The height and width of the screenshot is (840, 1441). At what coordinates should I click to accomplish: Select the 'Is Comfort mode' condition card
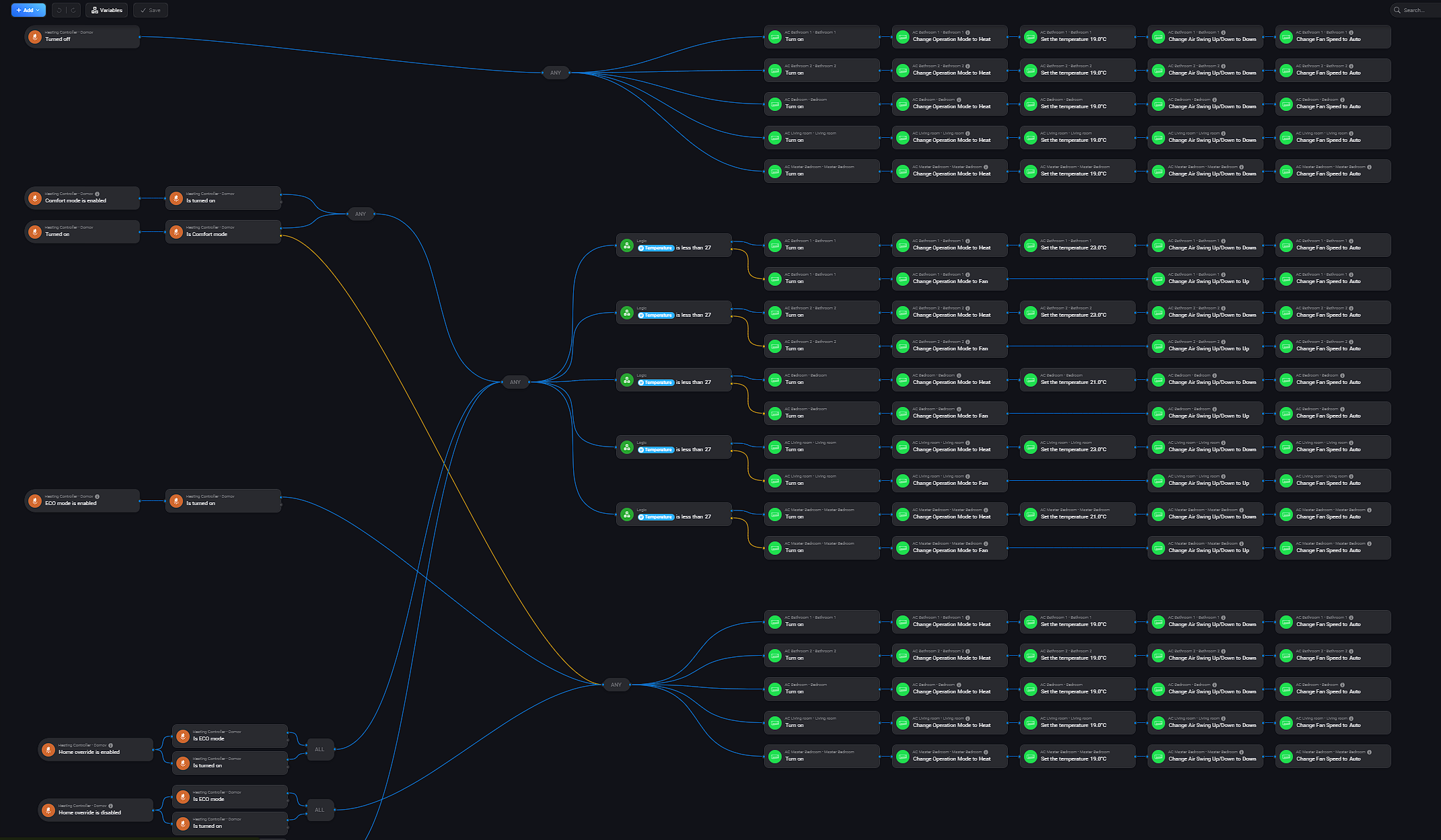coord(223,231)
